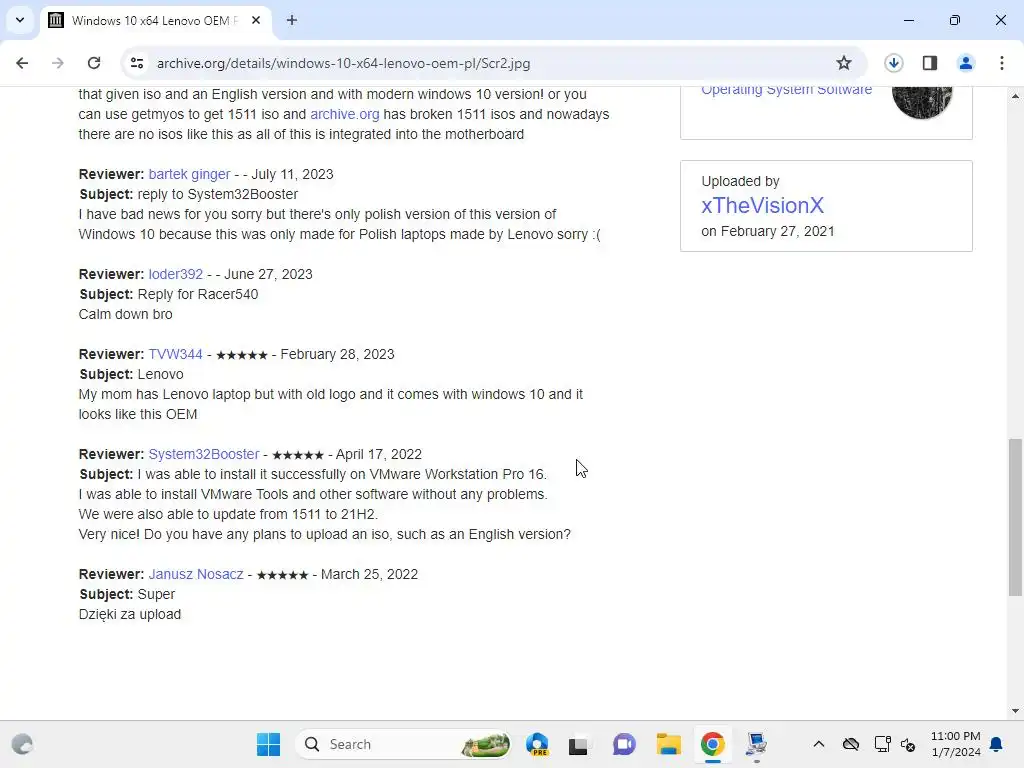This screenshot has width=1024, height=768.
Task: Click the Chrome taskbar icon
Action: 712,744
